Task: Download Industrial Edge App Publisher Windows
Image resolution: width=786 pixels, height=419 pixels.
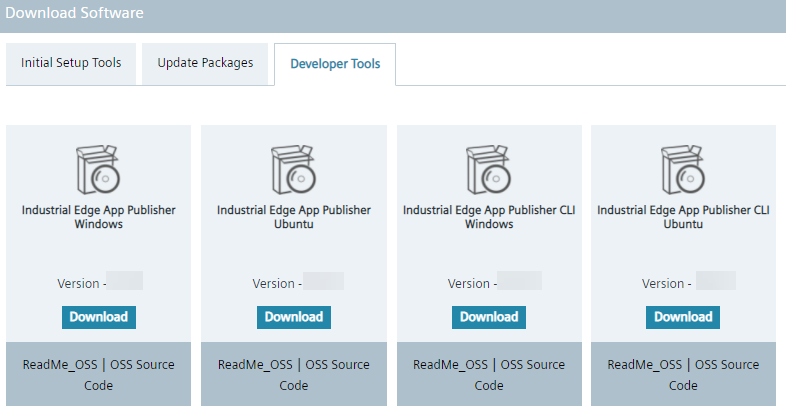Action: coord(98,317)
